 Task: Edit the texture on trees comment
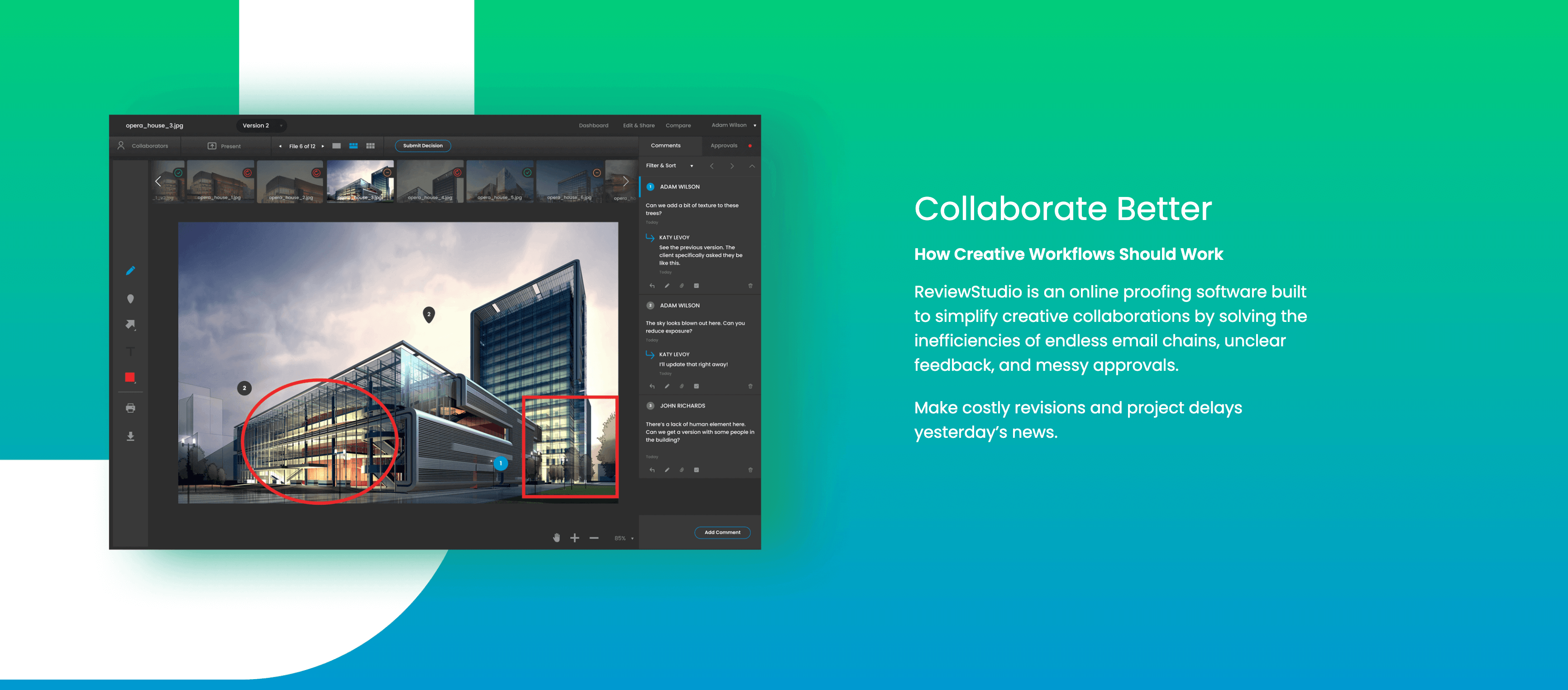click(667, 286)
